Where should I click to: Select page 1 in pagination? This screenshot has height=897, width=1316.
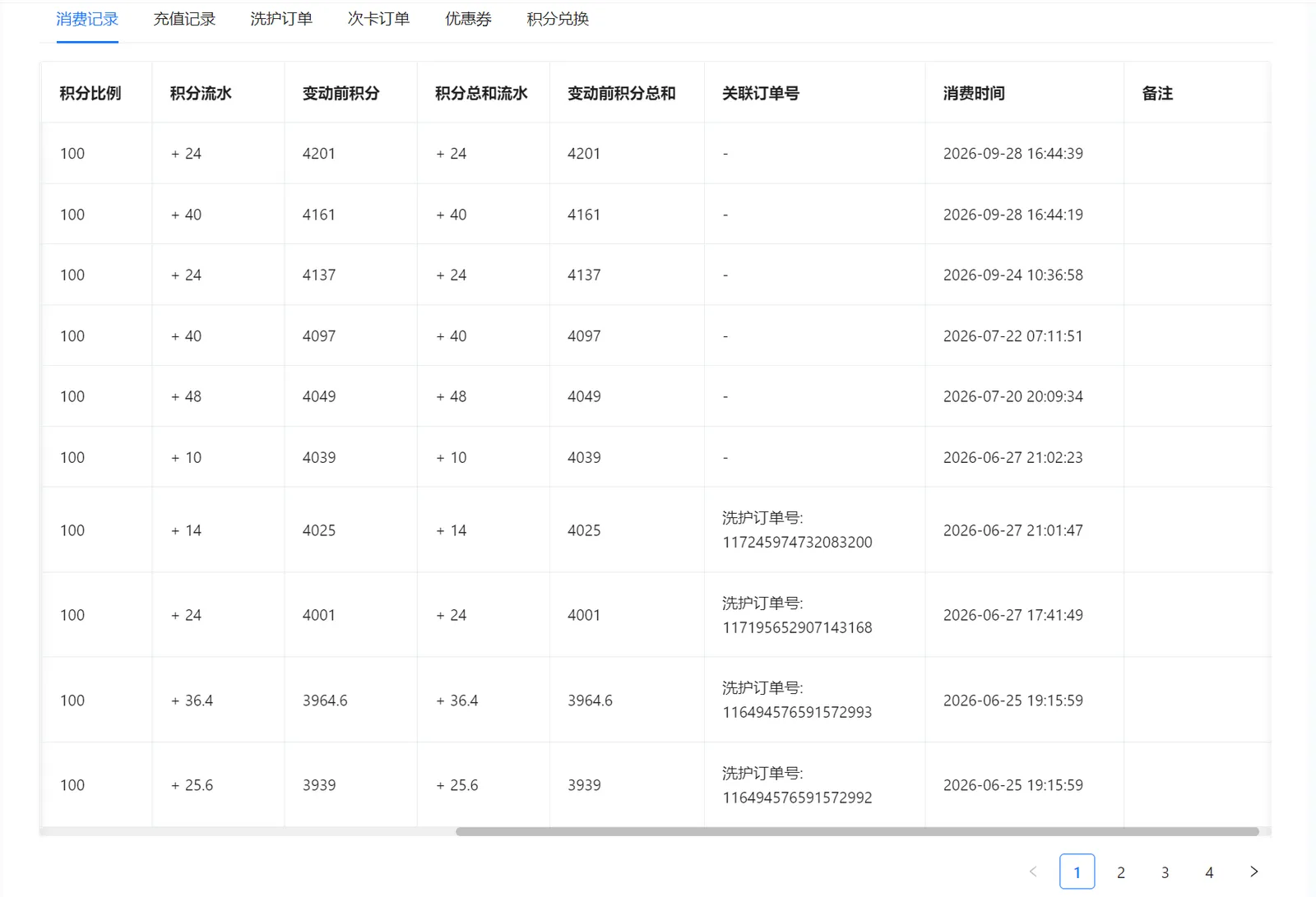pos(1077,872)
